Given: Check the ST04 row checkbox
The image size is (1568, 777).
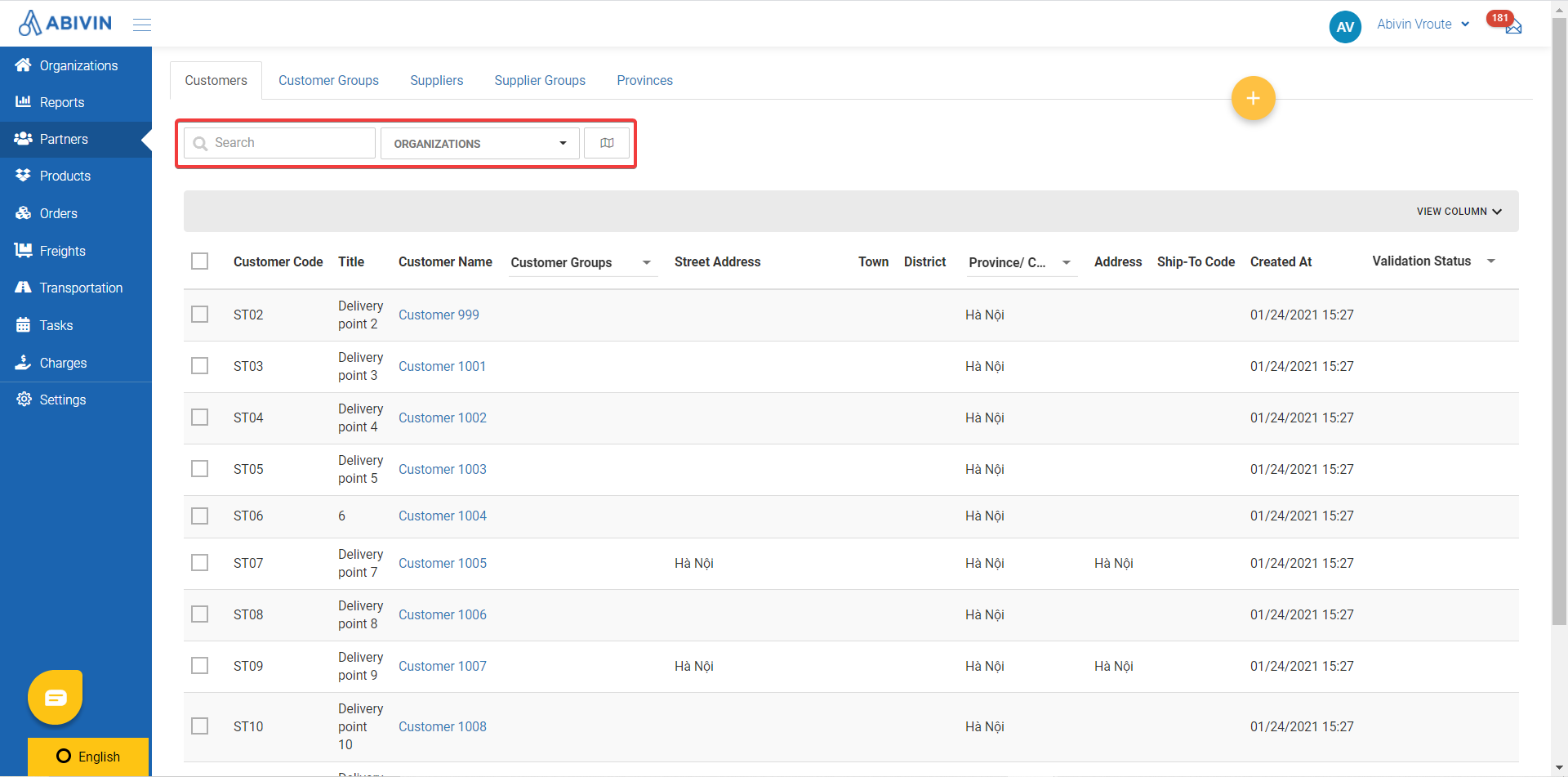Looking at the screenshot, I should click(x=199, y=417).
